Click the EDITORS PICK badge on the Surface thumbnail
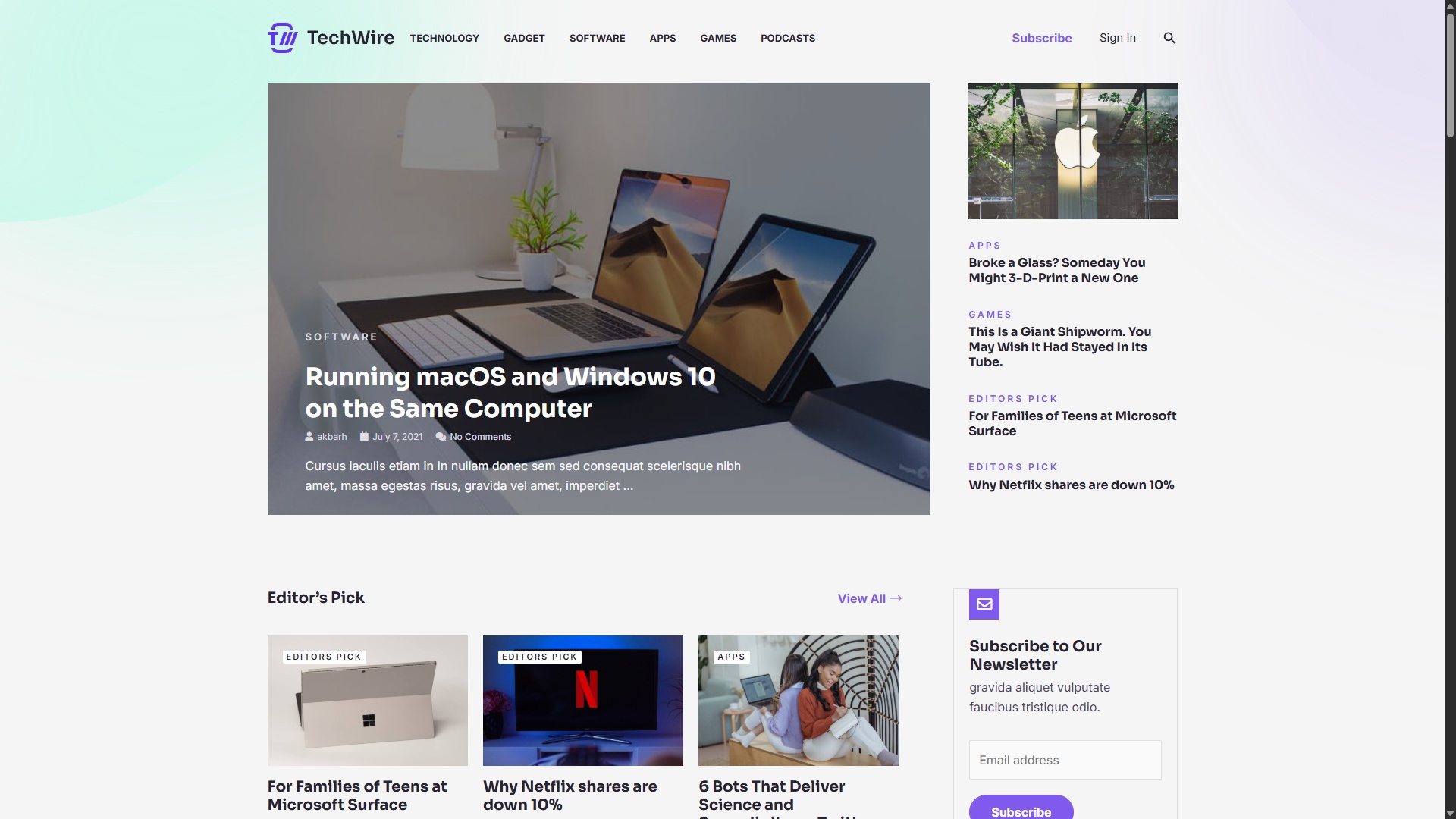The width and height of the screenshot is (1456, 819). click(x=323, y=657)
